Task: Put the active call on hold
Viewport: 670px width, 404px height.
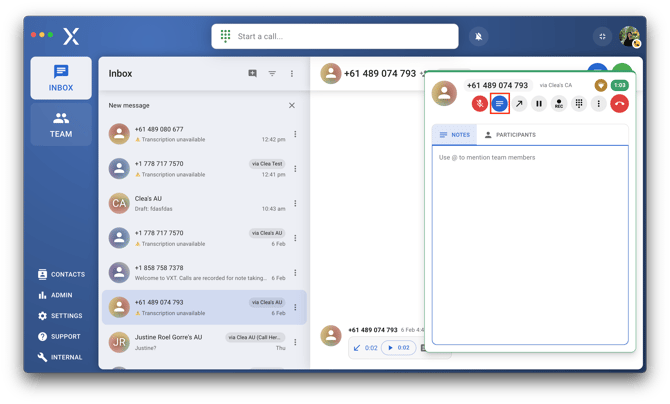Action: 539,104
